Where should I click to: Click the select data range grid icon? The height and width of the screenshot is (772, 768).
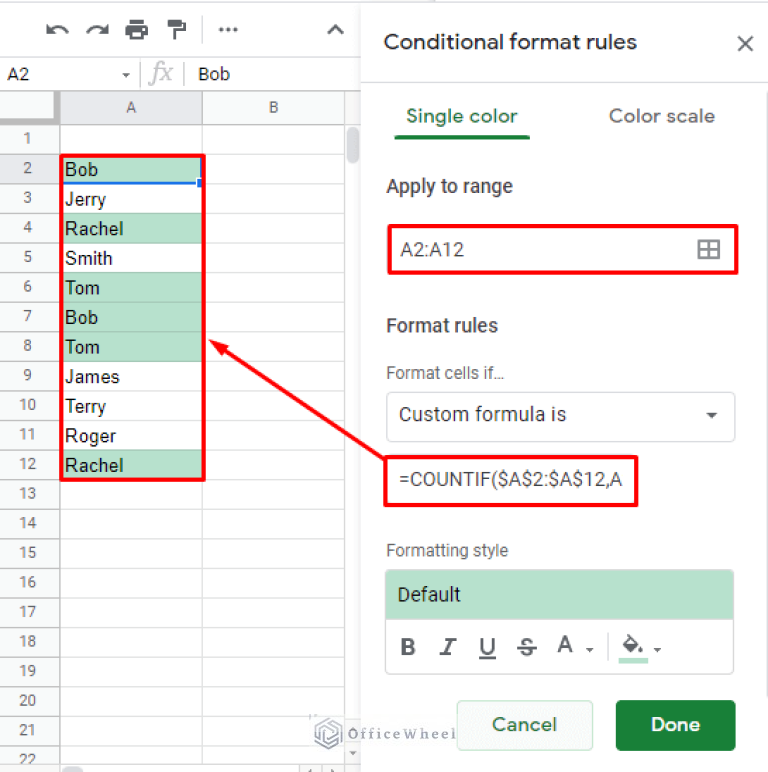pos(708,250)
